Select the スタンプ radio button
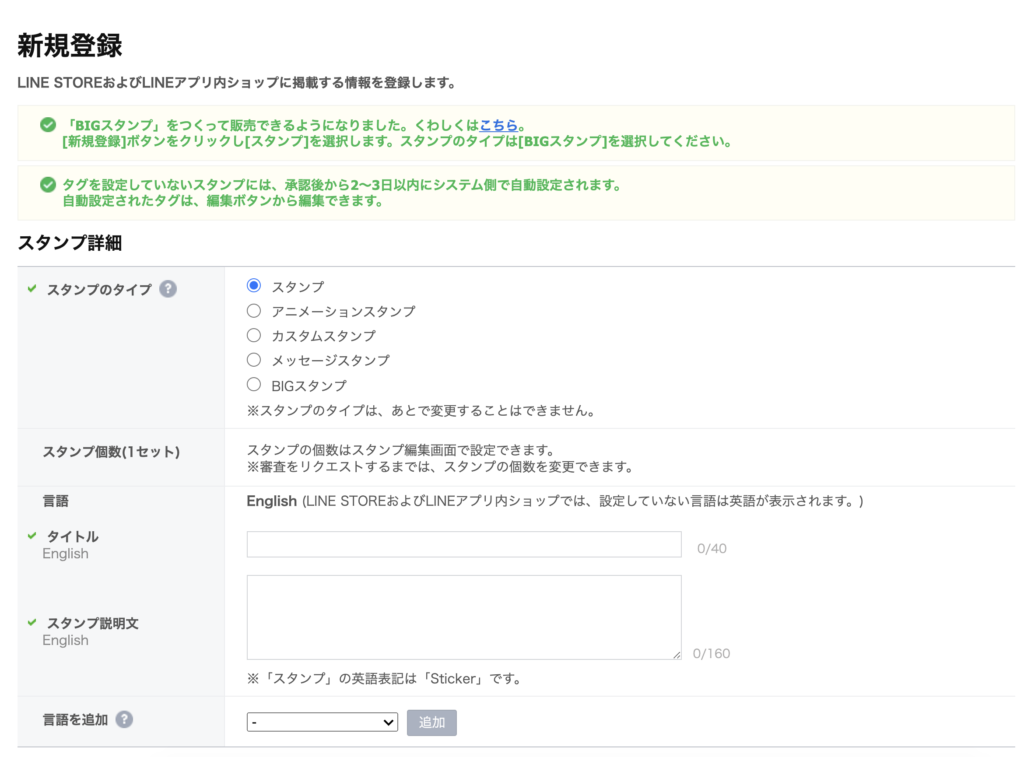Image resolution: width=1024 pixels, height=757 pixels. tap(253, 283)
